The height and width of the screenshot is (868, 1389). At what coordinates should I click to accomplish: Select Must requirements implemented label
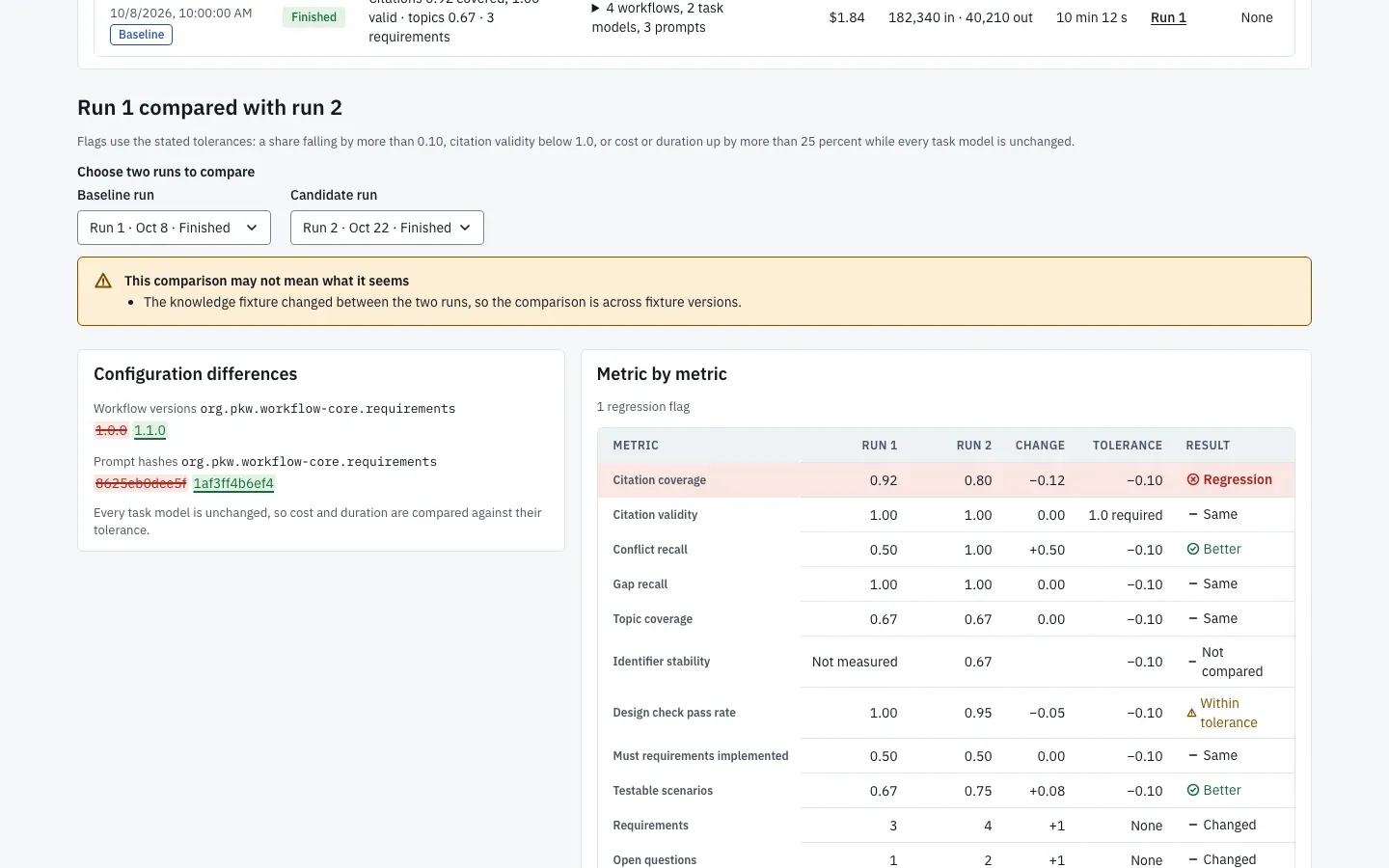pyautogui.click(x=700, y=756)
